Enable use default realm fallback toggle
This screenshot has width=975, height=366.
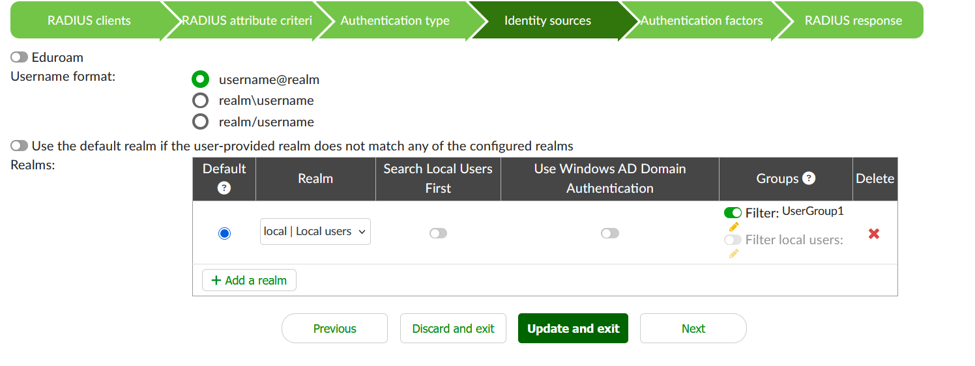pyautogui.click(x=19, y=146)
